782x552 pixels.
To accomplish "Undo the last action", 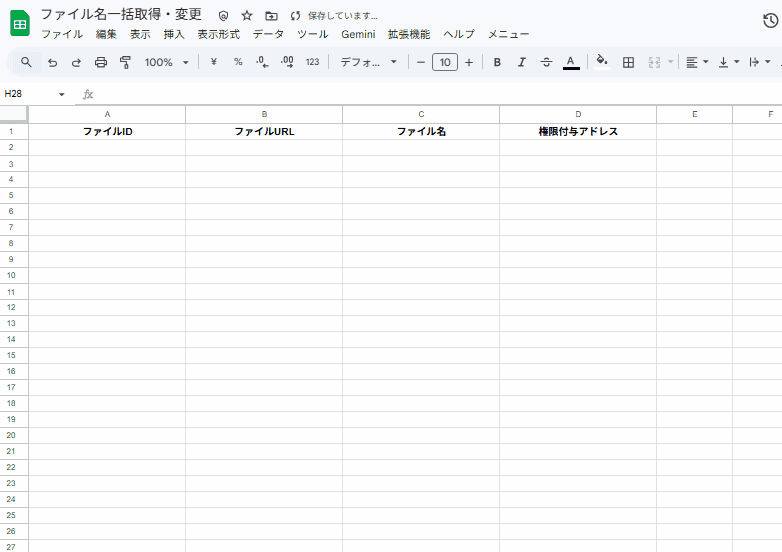I will pyautogui.click(x=52, y=62).
